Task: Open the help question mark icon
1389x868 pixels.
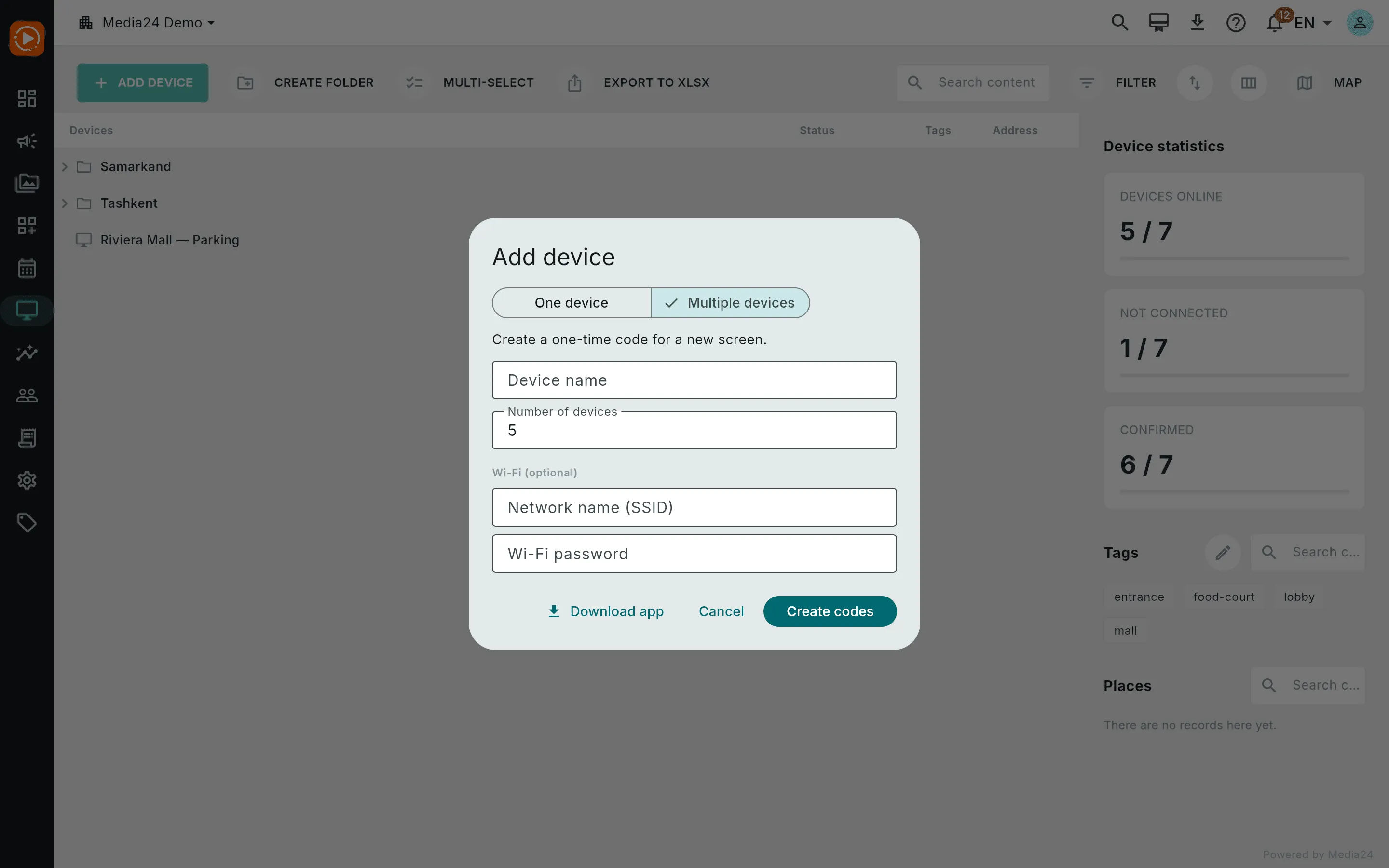Action: click(x=1236, y=23)
